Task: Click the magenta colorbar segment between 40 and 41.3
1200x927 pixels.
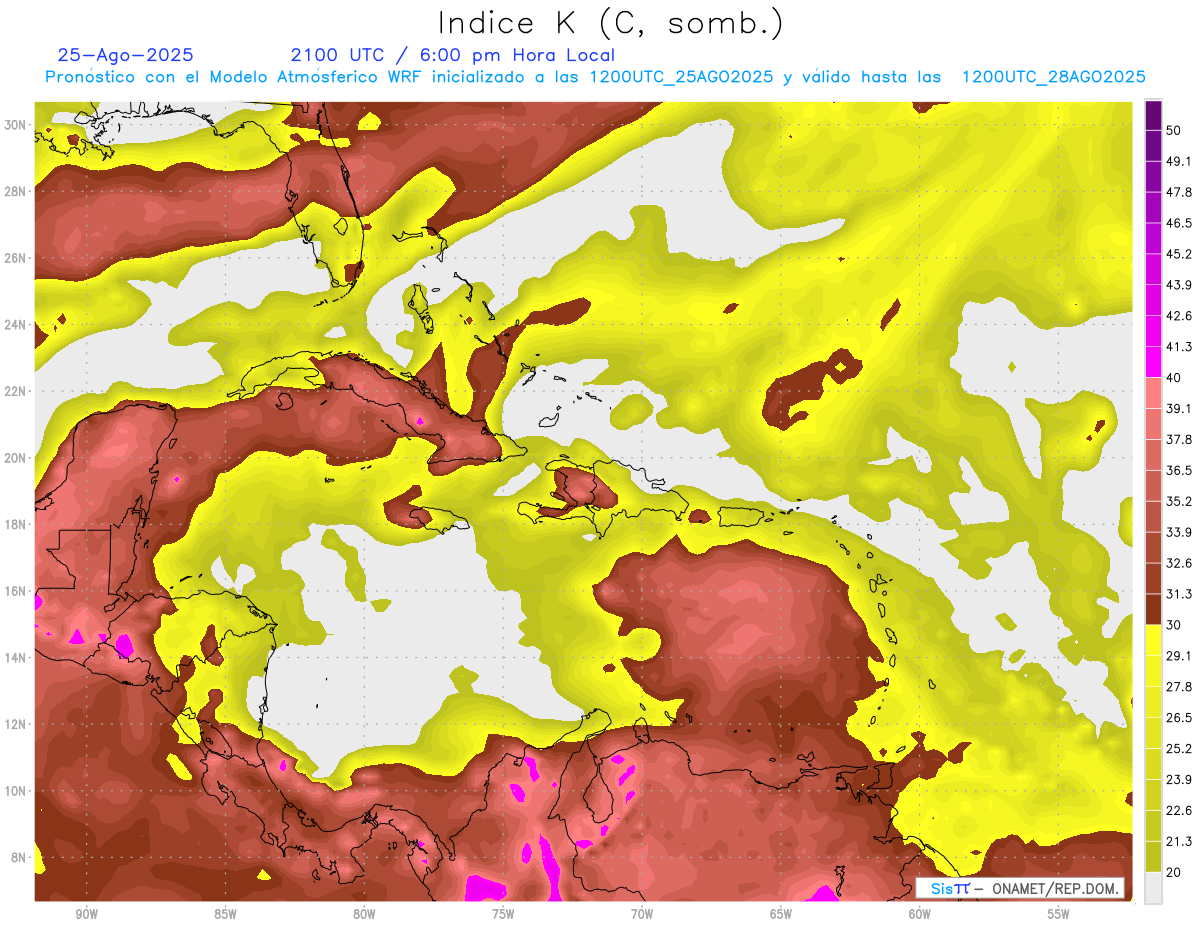Action: [x=1153, y=362]
